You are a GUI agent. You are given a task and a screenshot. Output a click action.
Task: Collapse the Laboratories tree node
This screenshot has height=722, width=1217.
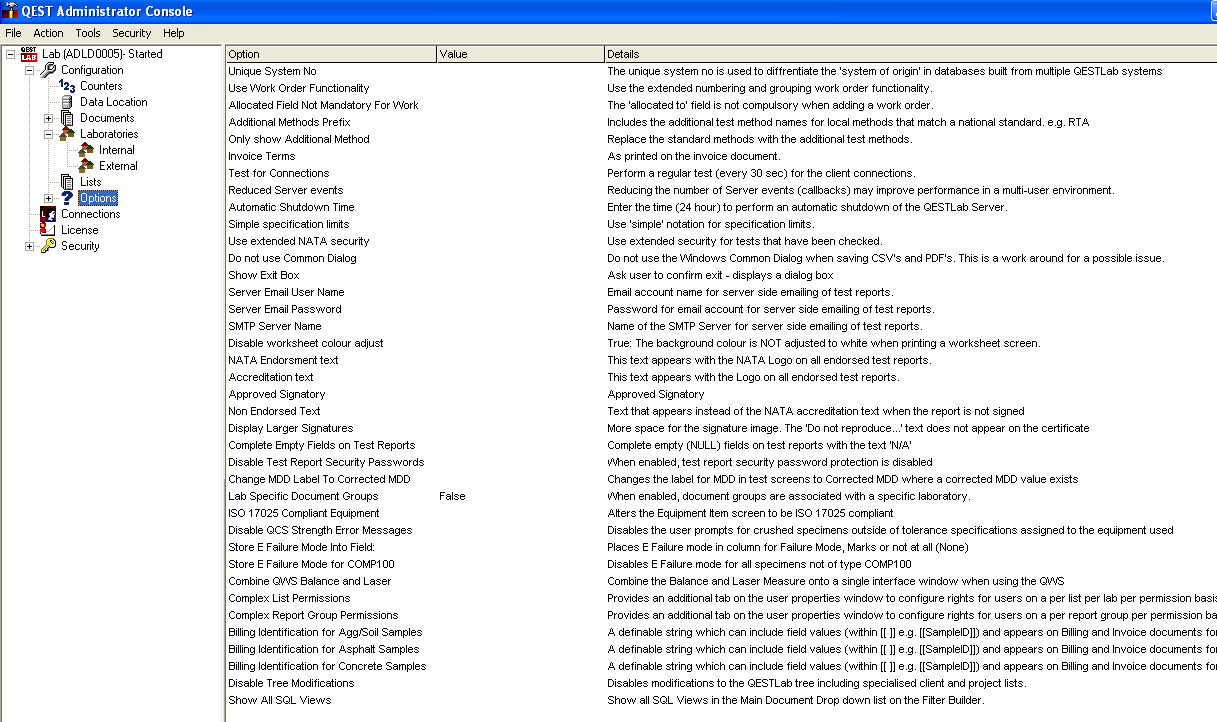coord(48,134)
